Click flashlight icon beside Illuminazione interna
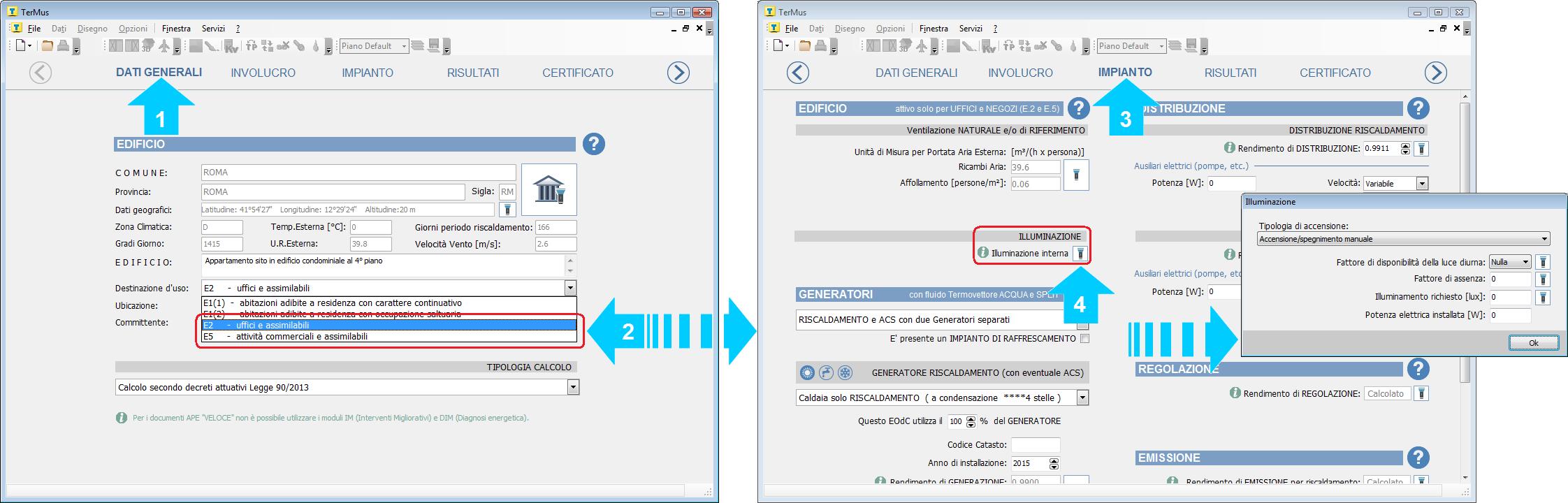Screen dimensions: 1568x503 (1080, 254)
